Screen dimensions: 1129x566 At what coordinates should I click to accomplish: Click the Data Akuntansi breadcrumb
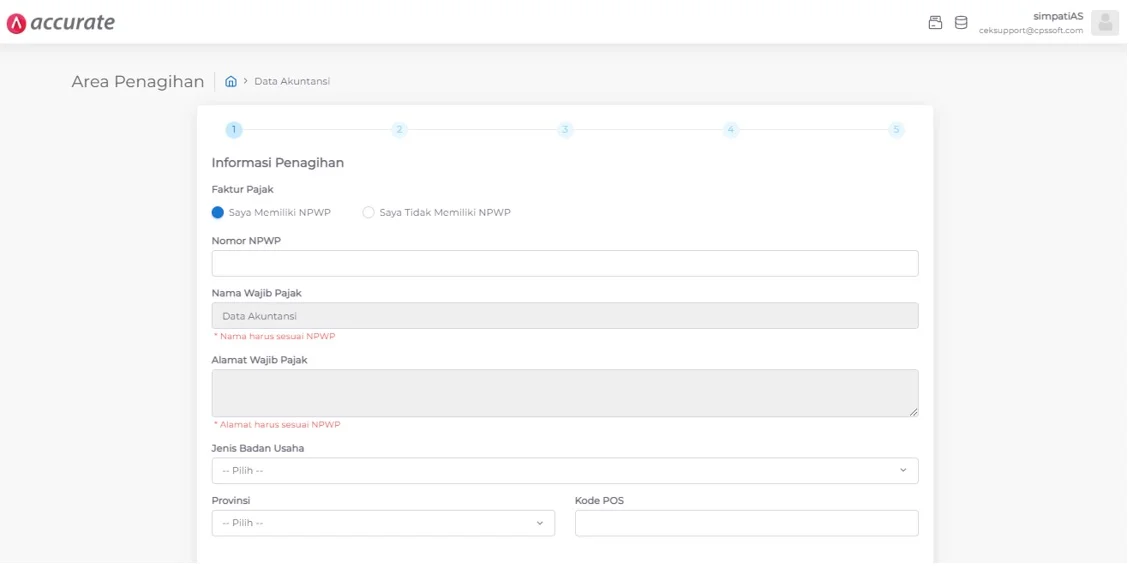click(292, 81)
